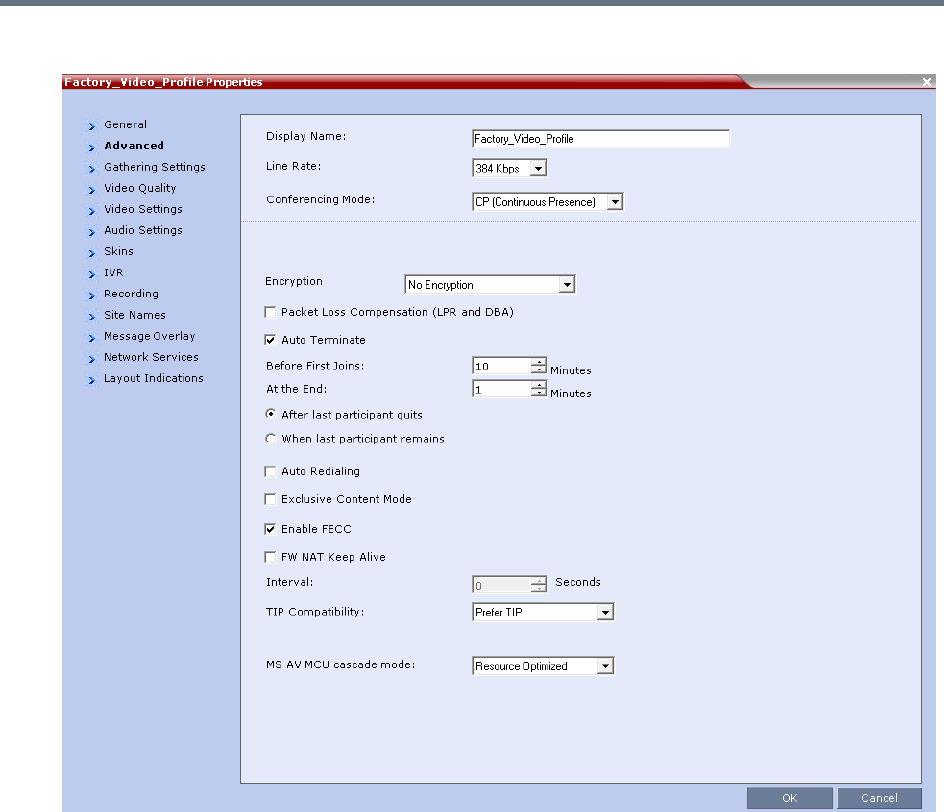Click the arrow icon beside General
This screenshot has height=812, width=944.
click(x=92, y=126)
